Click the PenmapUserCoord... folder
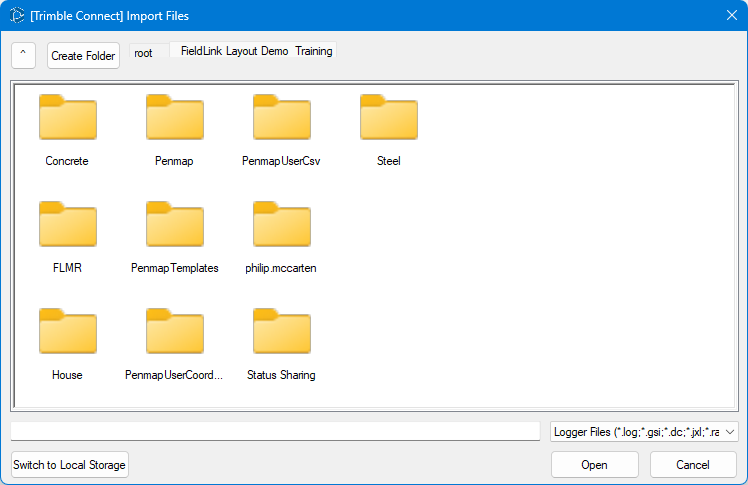The height and width of the screenshot is (485, 748). pyautogui.click(x=174, y=332)
